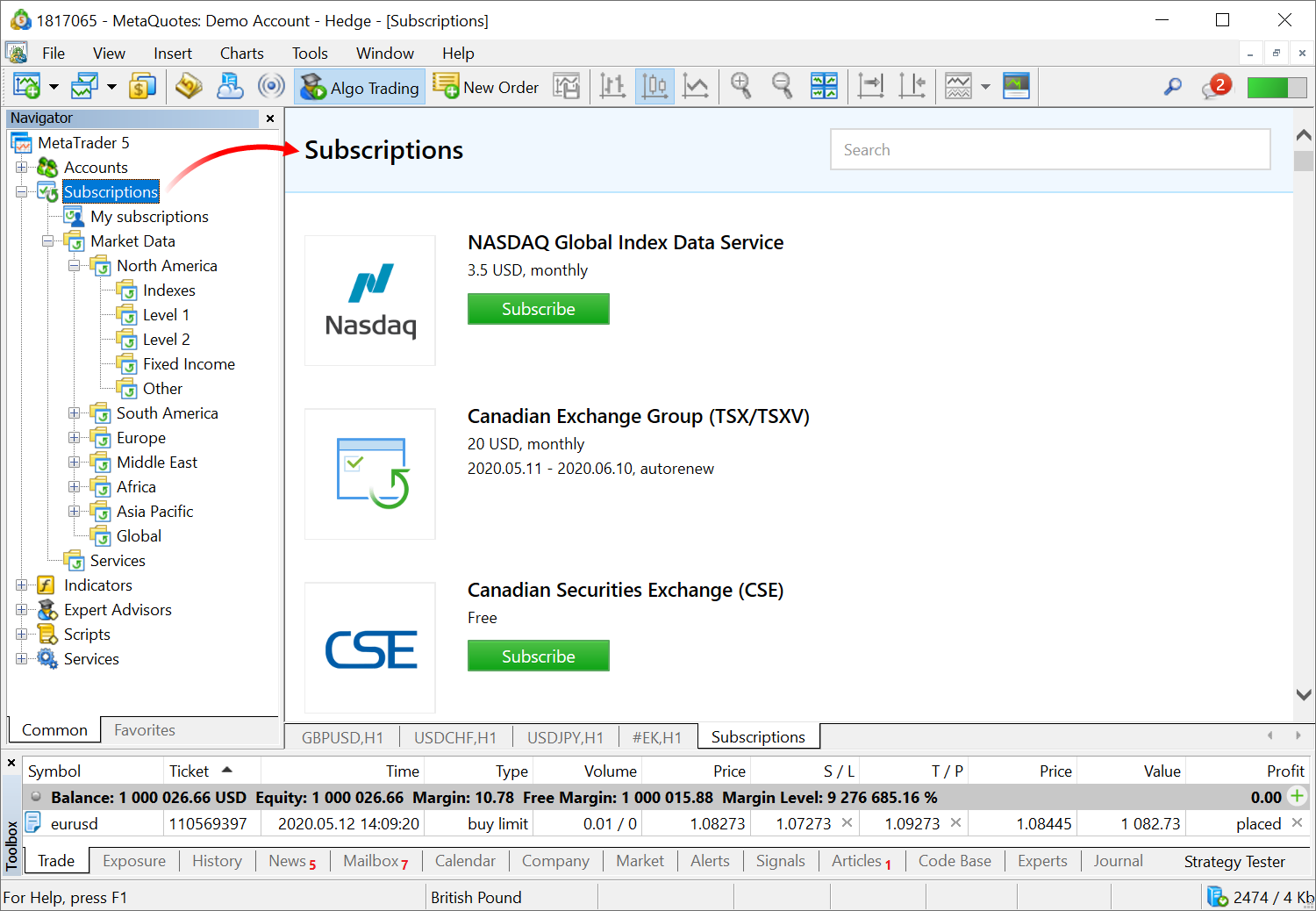Click the subscriptions list scroll down arrow

pyautogui.click(x=1304, y=694)
